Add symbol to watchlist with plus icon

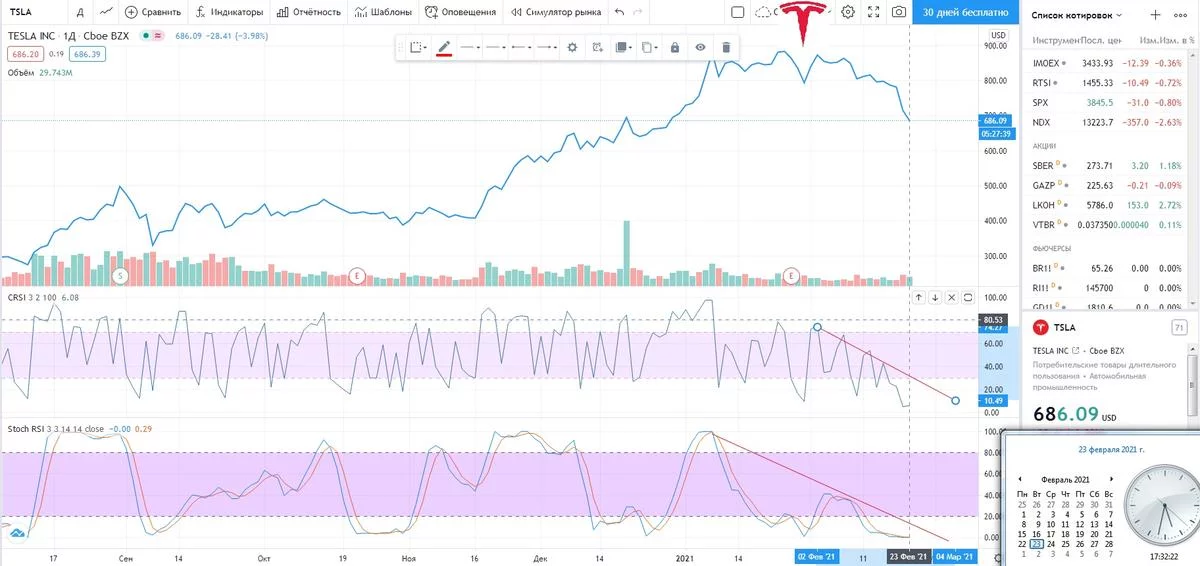click(1156, 15)
